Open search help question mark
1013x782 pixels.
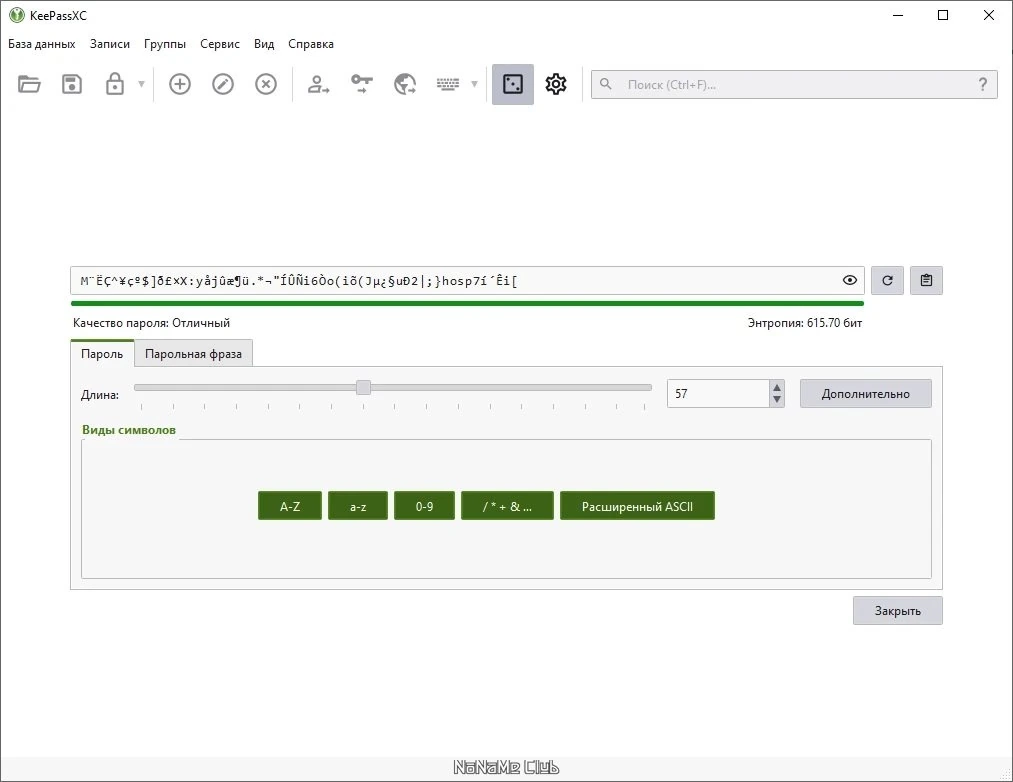(x=983, y=84)
